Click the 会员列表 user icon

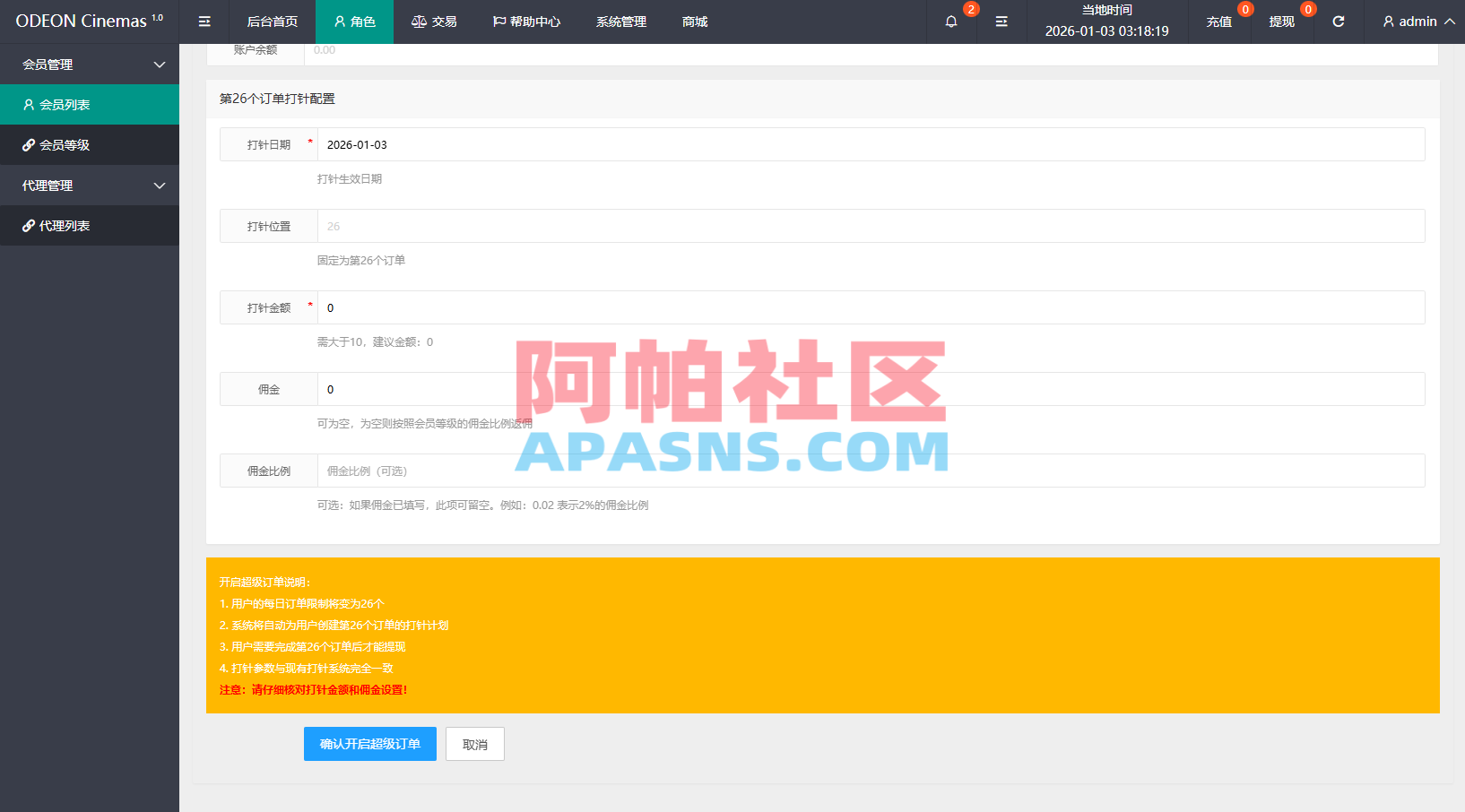pos(29,105)
